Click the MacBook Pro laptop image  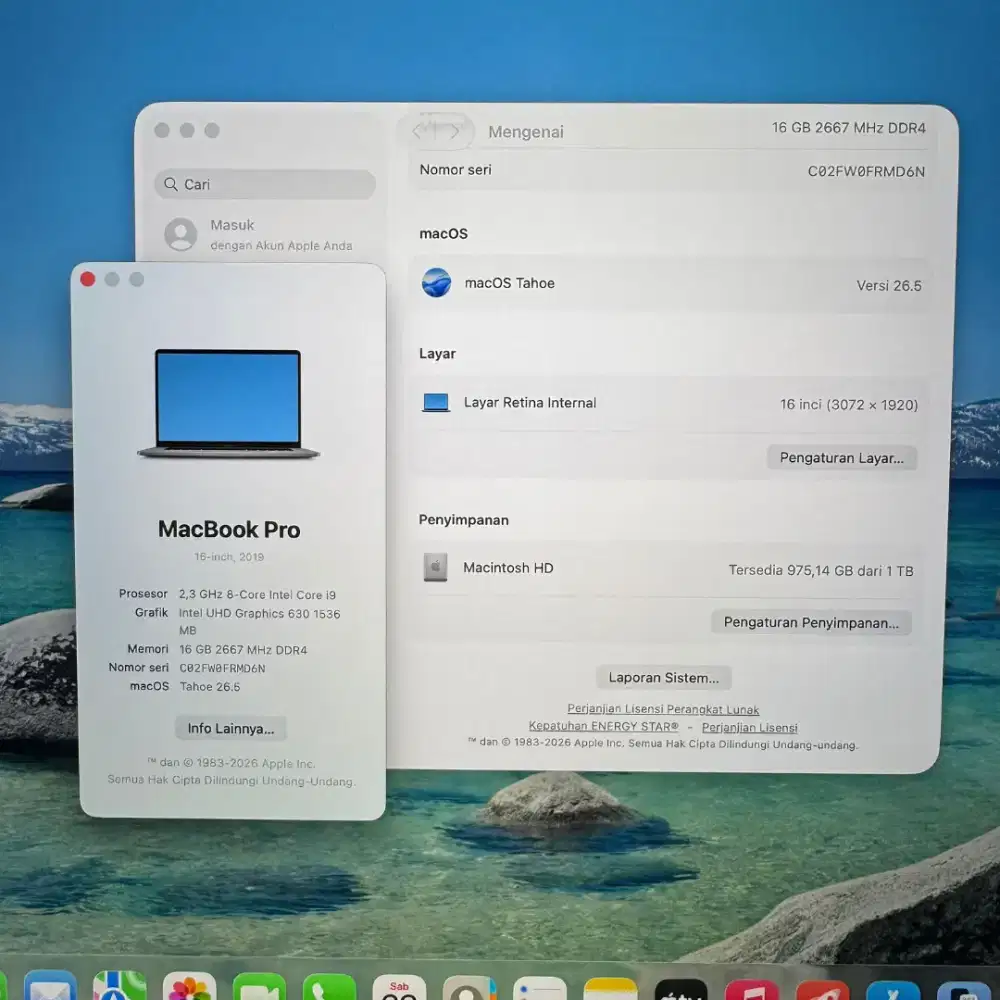(228, 404)
